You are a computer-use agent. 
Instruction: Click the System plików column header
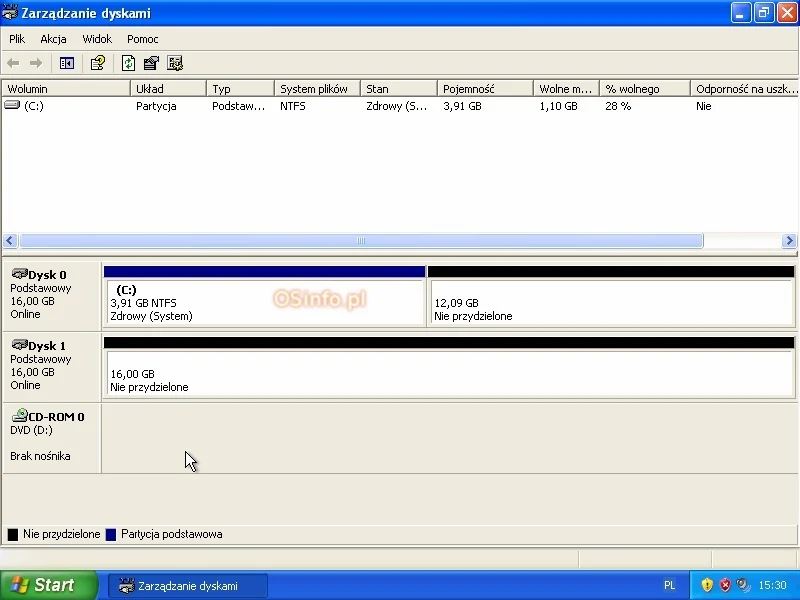pos(316,89)
